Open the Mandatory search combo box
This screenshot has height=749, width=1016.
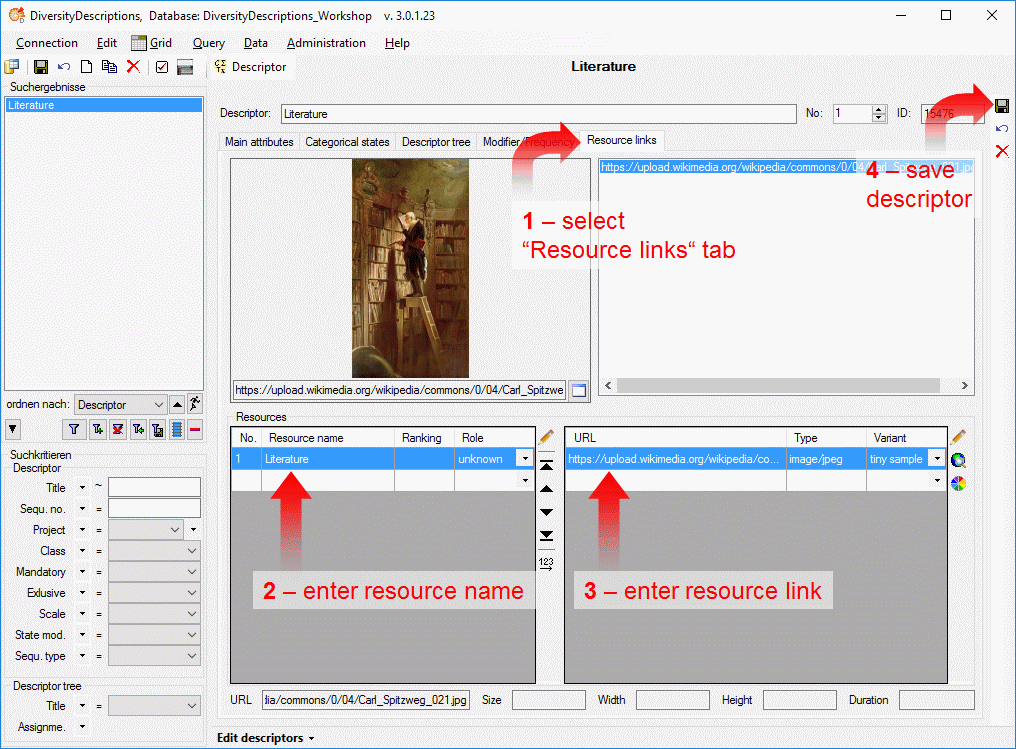(x=154, y=571)
